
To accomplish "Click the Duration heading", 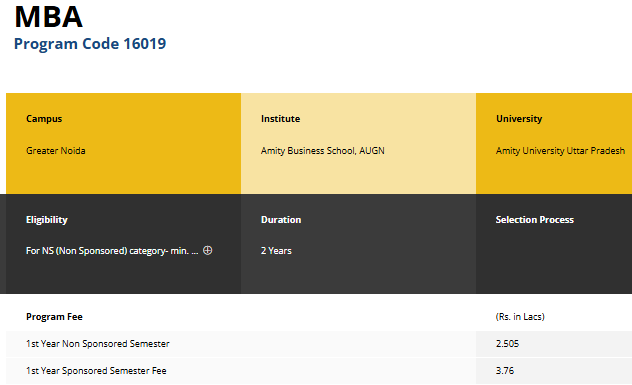I will coord(281,220).
